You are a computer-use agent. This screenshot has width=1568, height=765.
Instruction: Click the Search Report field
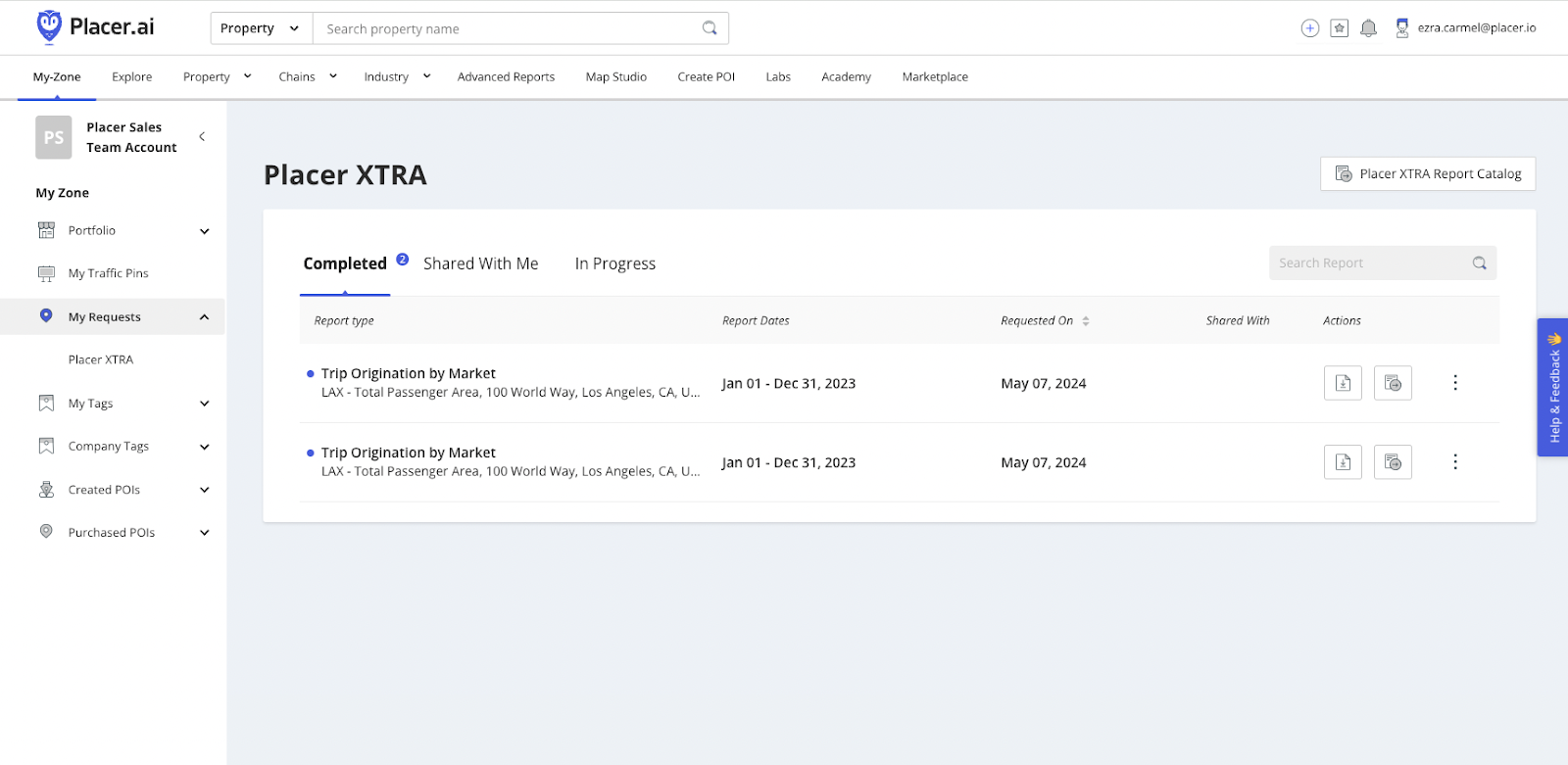[1383, 263]
